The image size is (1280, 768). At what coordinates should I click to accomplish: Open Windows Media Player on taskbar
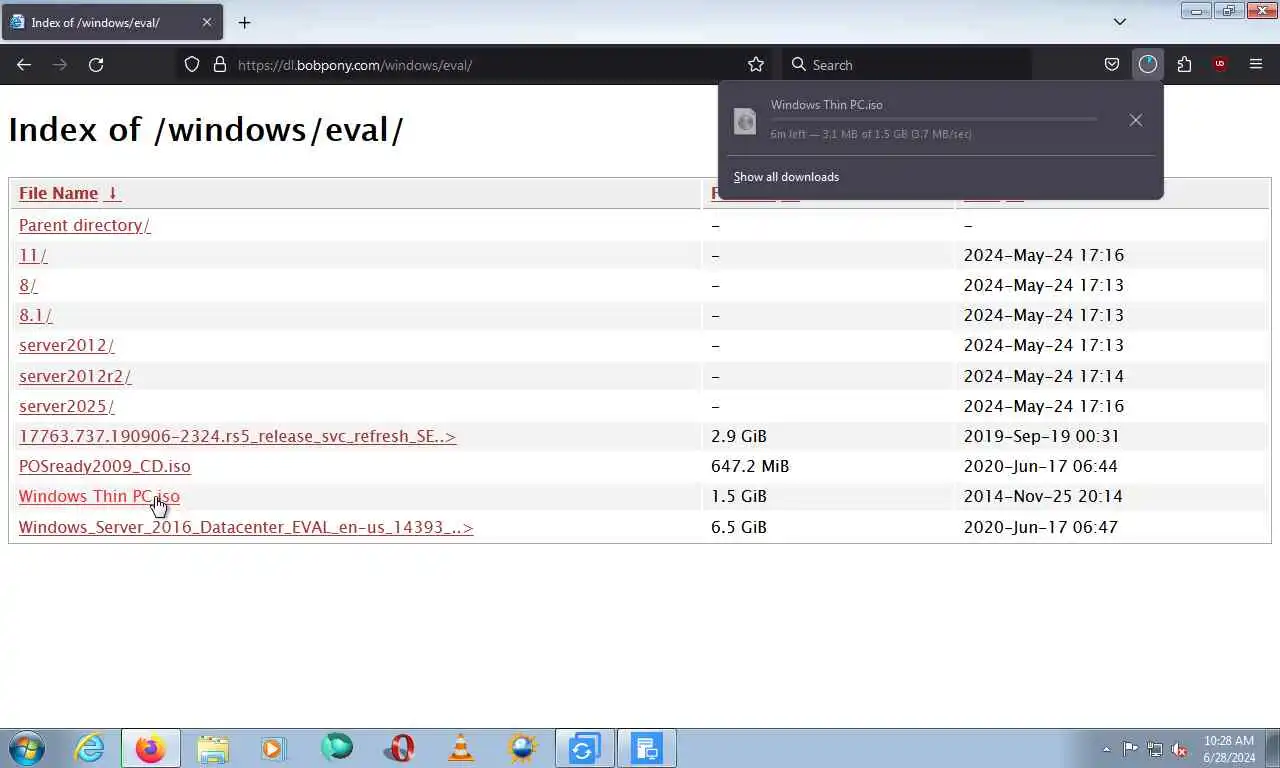[x=272, y=748]
